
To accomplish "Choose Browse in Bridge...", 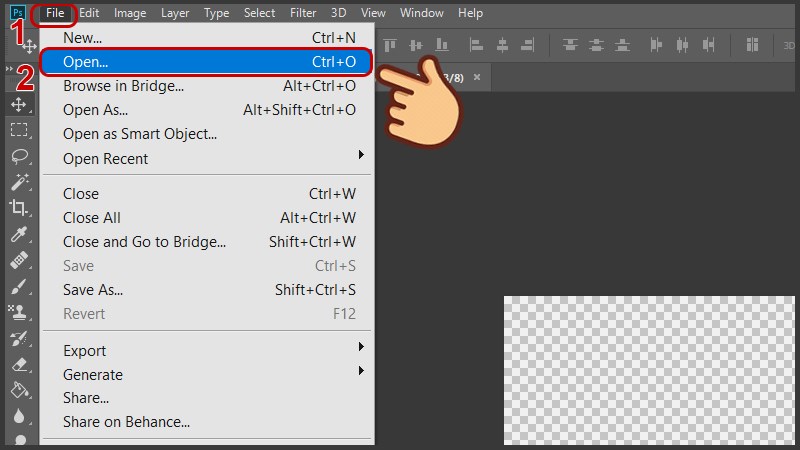I will coord(206,86).
